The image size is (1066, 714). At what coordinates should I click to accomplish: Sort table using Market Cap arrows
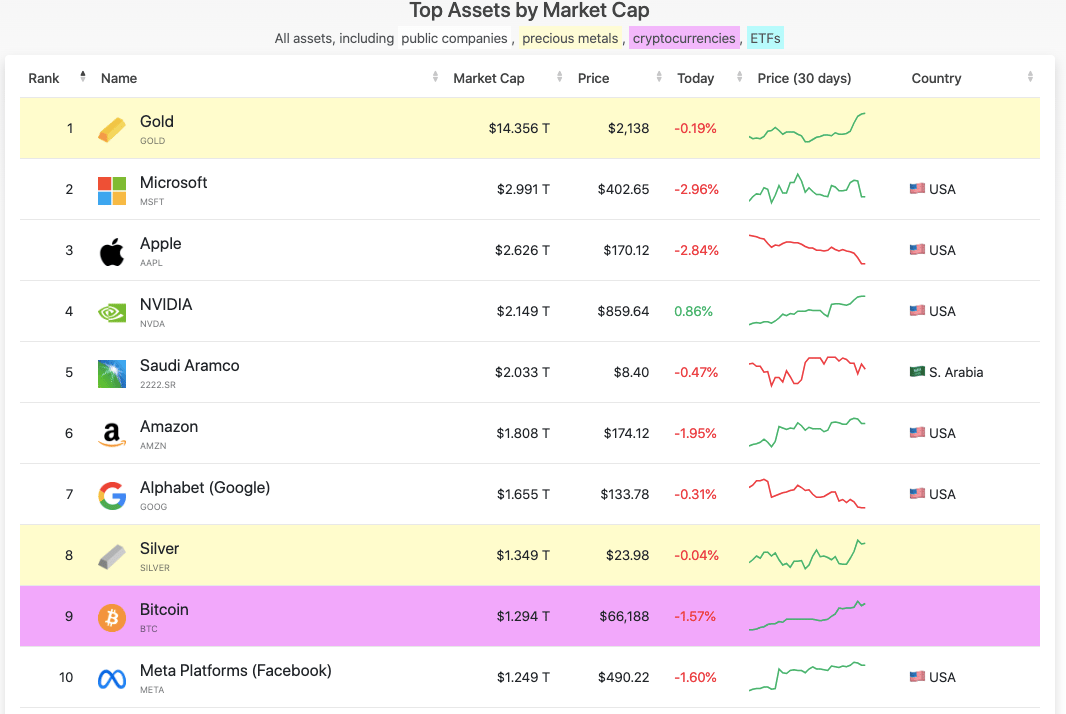(x=560, y=77)
